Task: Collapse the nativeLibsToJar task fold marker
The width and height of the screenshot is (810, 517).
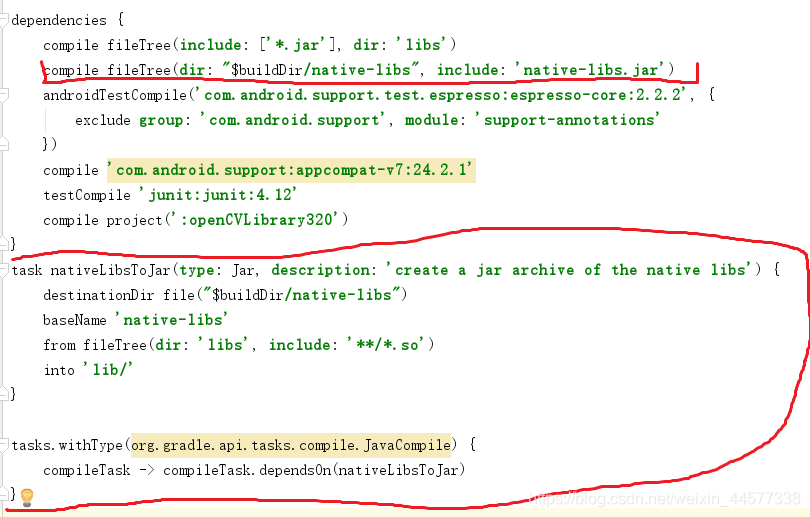Action: pos(4,270)
